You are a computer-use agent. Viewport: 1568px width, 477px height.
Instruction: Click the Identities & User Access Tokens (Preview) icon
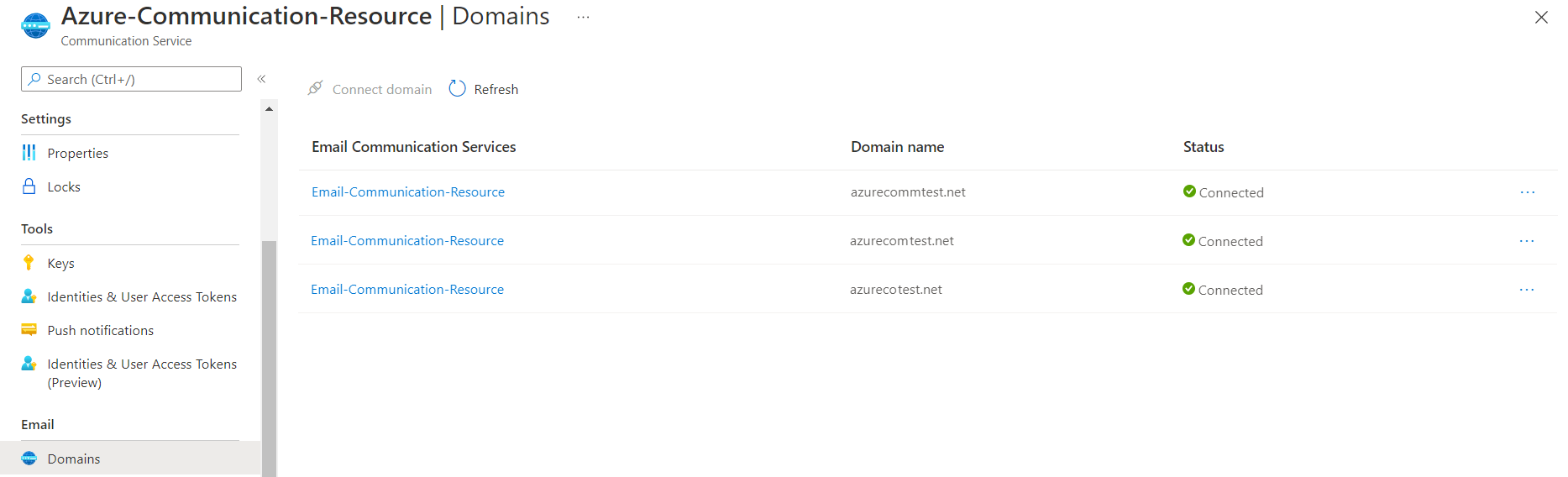29,363
